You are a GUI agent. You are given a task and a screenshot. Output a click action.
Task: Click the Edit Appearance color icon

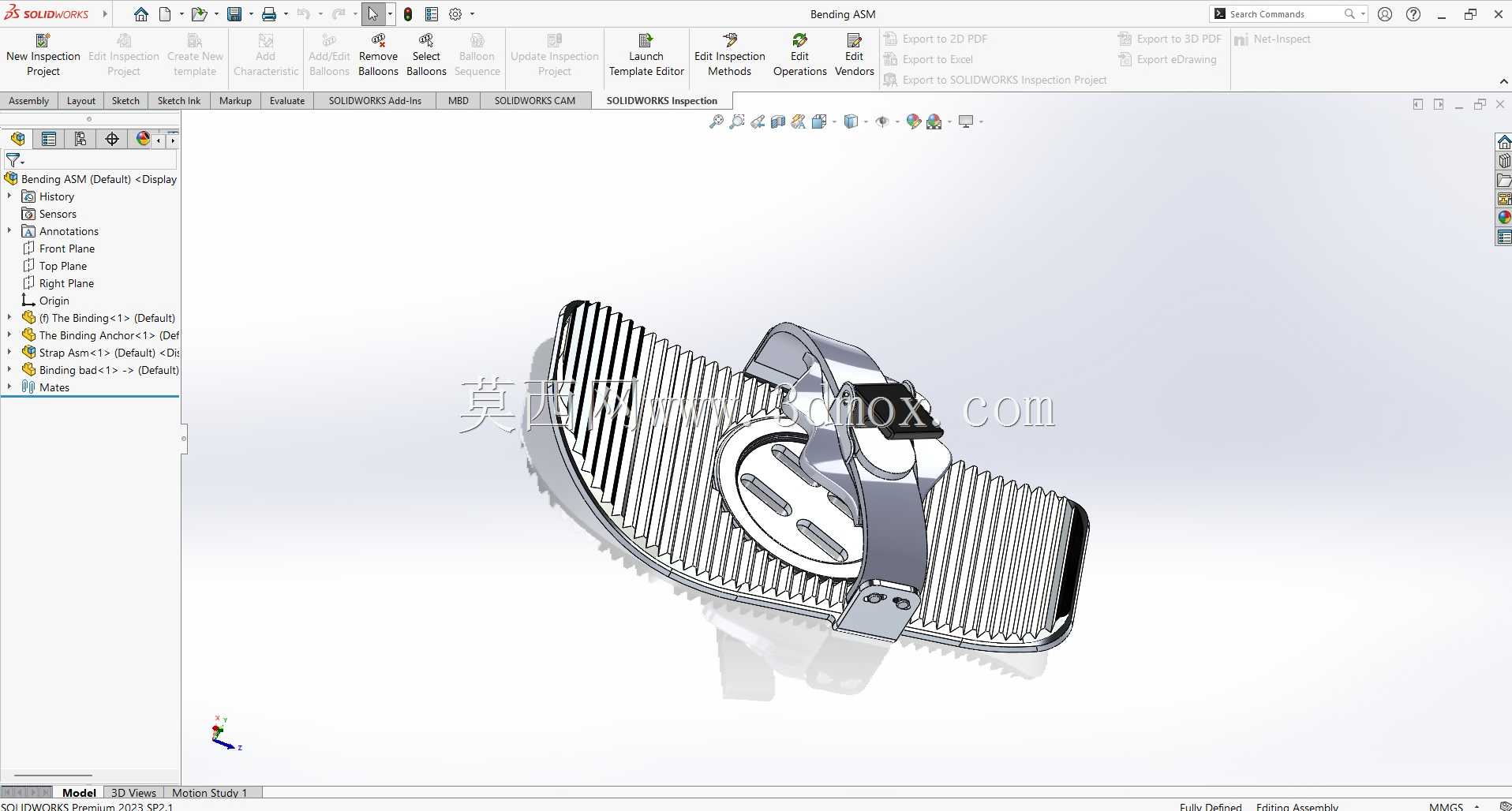[914, 121]
